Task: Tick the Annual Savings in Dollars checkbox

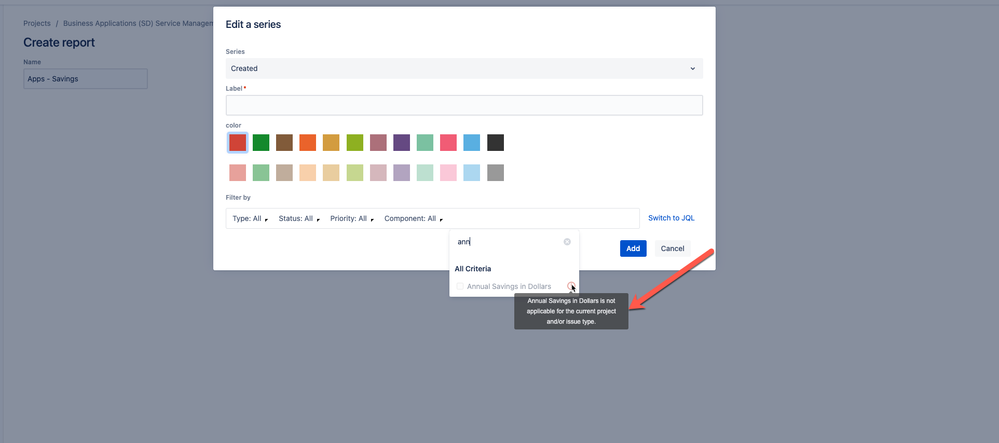Action: [x=460, y=287]
